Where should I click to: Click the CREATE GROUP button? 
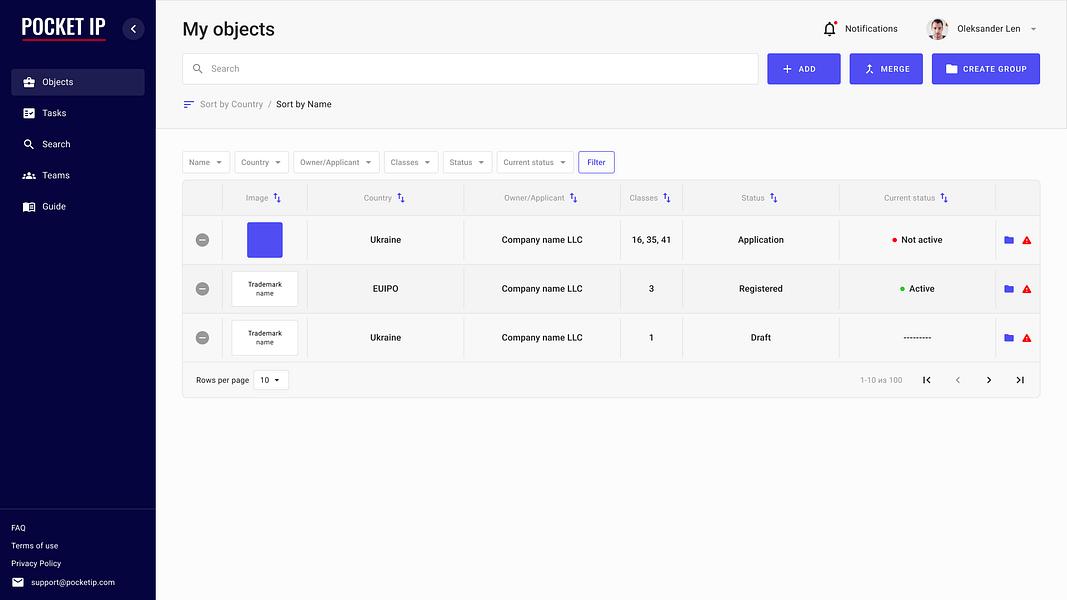point(985,69)
